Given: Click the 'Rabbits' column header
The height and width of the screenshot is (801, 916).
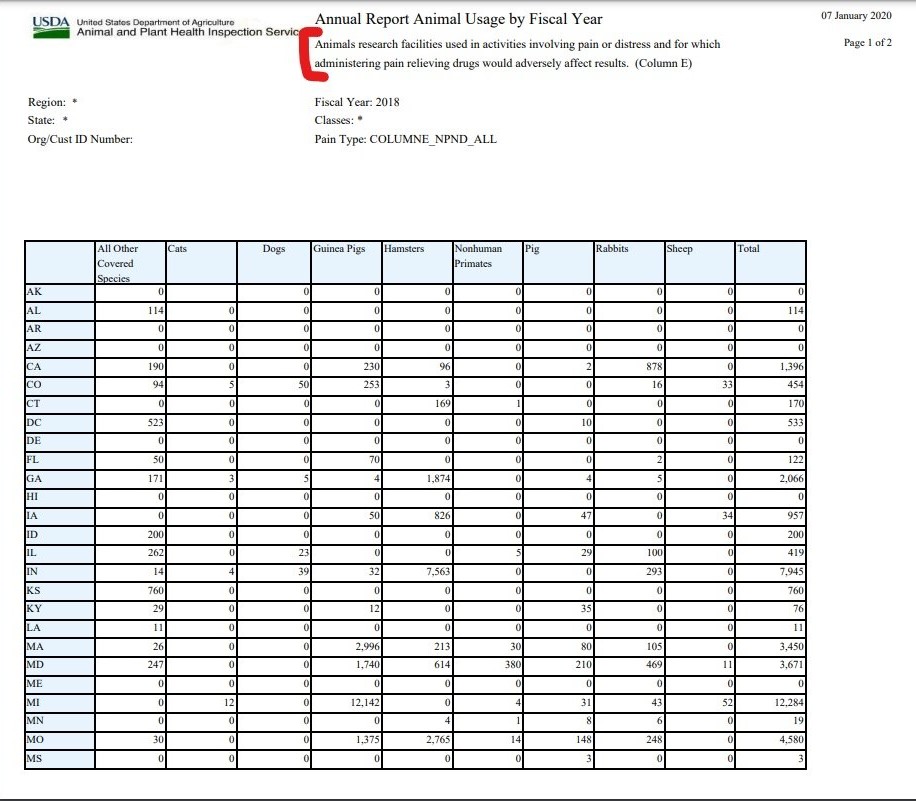Looking at the screenshot, I should pos(611,249).
